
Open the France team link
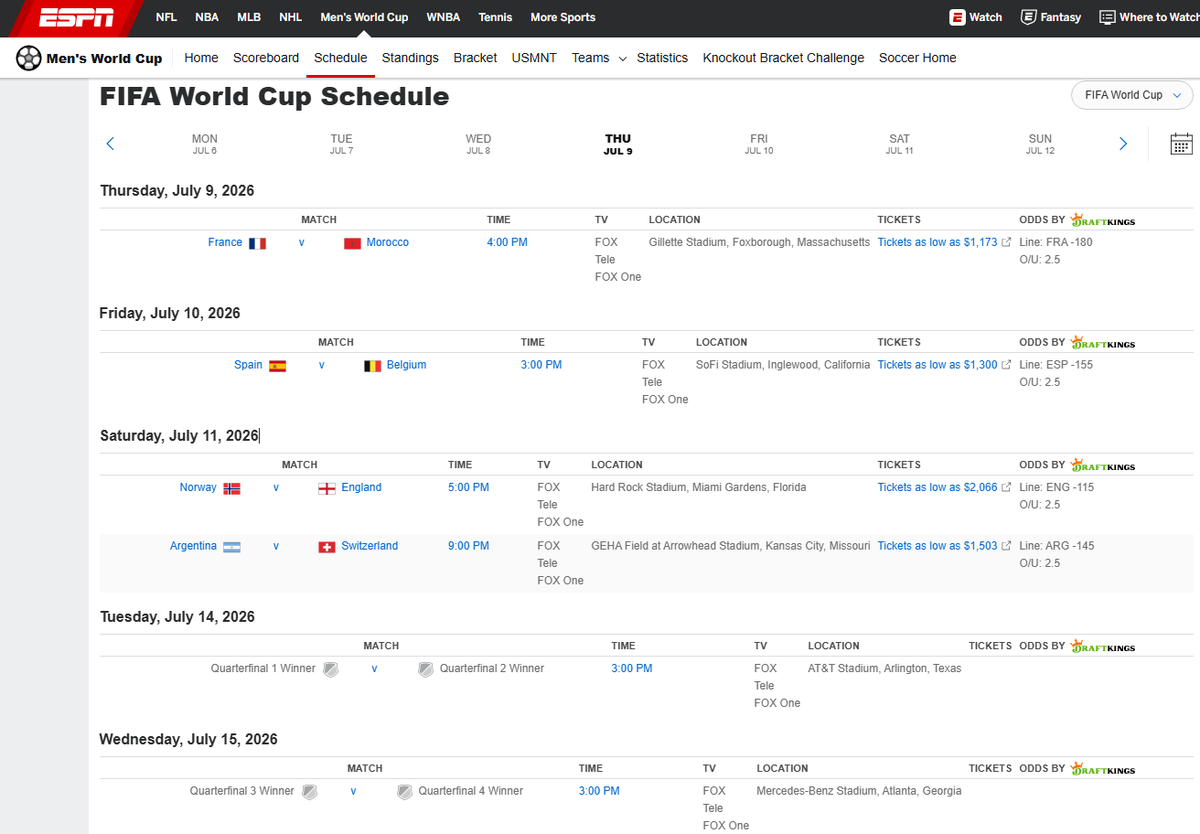pos(225,242)
